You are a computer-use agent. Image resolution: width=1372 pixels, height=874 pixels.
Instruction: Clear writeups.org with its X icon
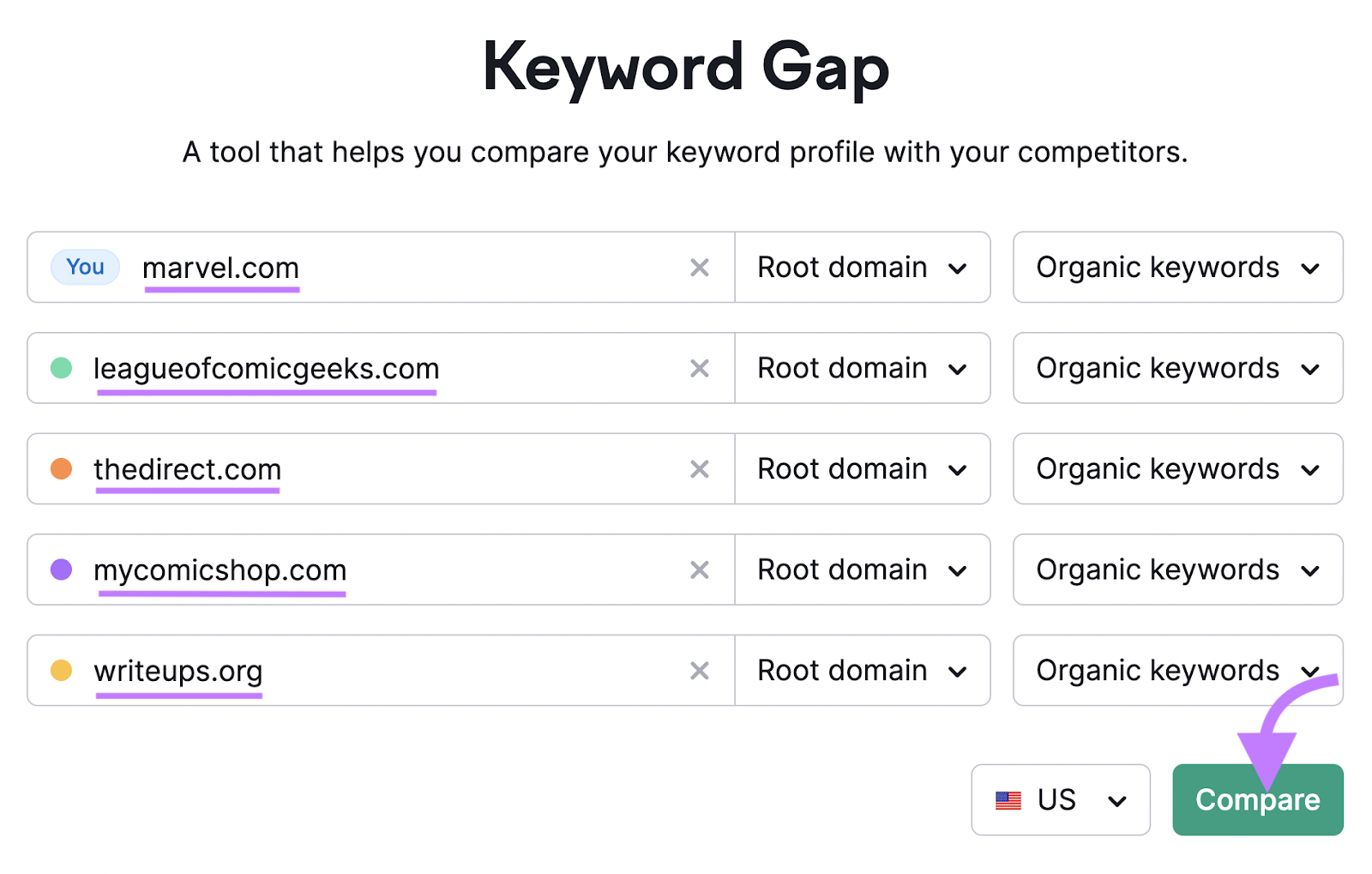[x=700, y=671]
